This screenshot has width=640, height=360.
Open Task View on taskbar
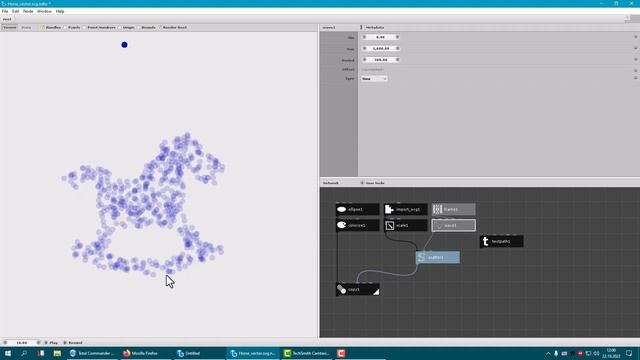41,353
